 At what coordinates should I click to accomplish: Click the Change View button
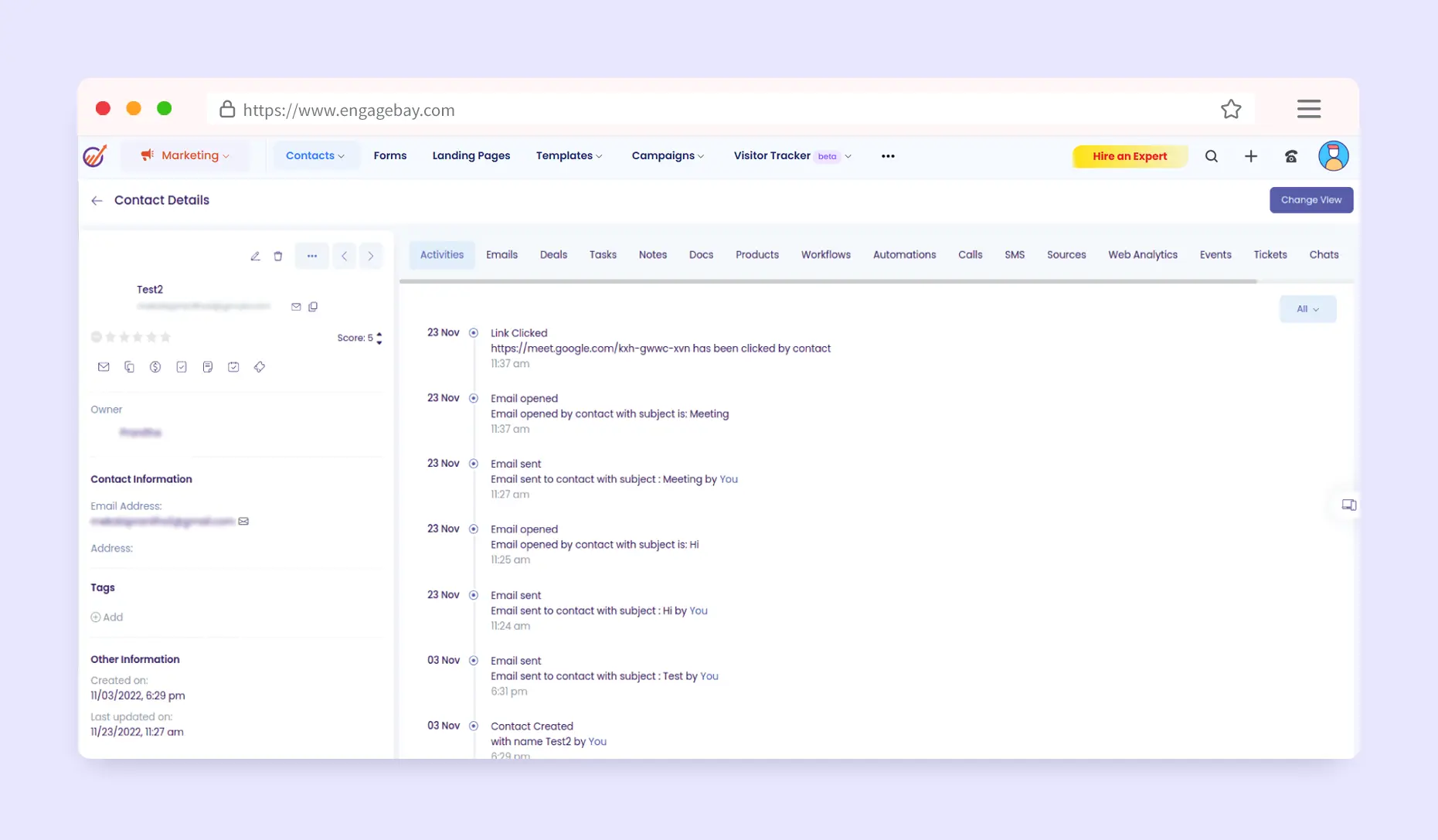click(1311, 200)
